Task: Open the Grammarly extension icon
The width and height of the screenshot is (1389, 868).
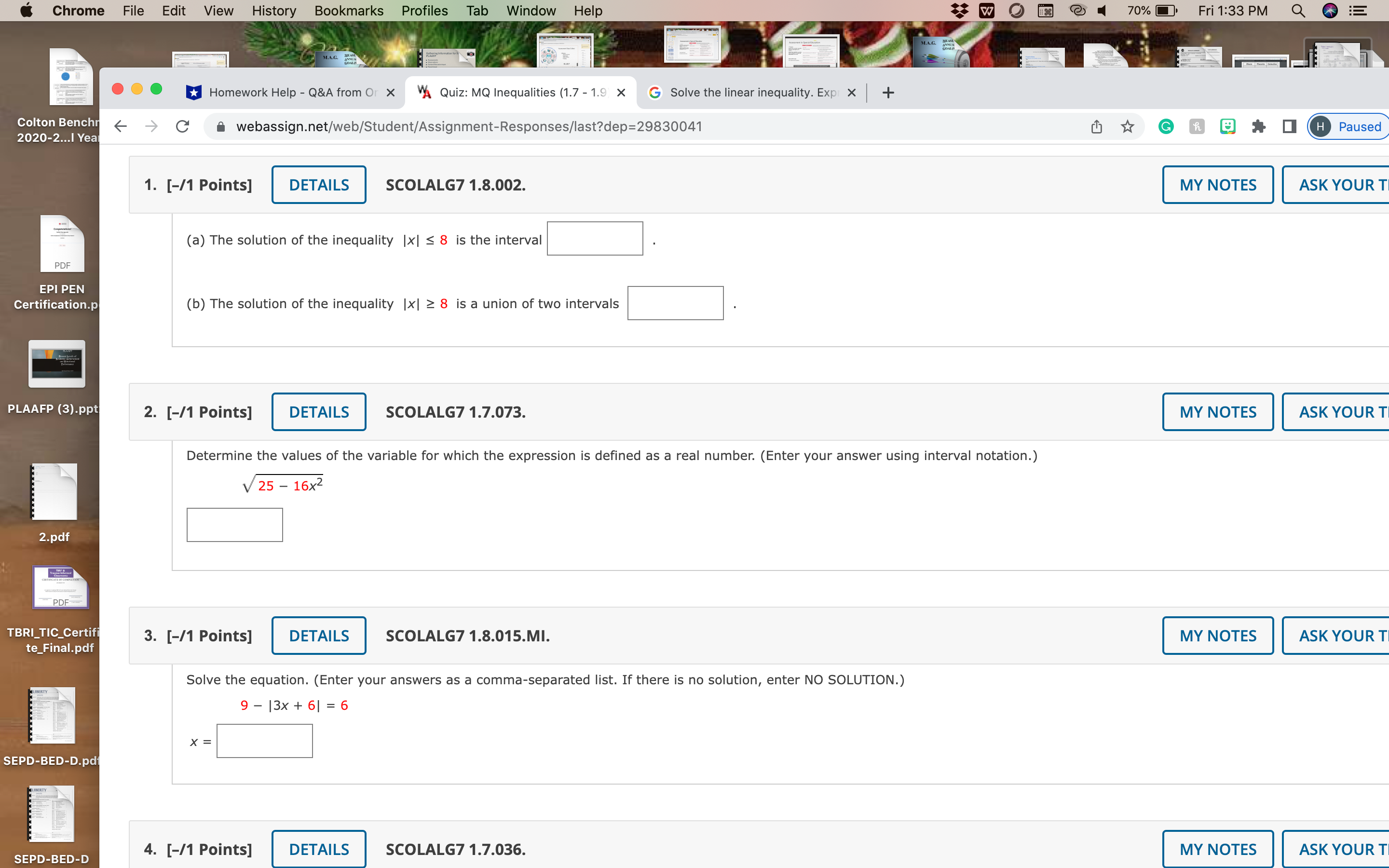Action: pos(1166,126)
